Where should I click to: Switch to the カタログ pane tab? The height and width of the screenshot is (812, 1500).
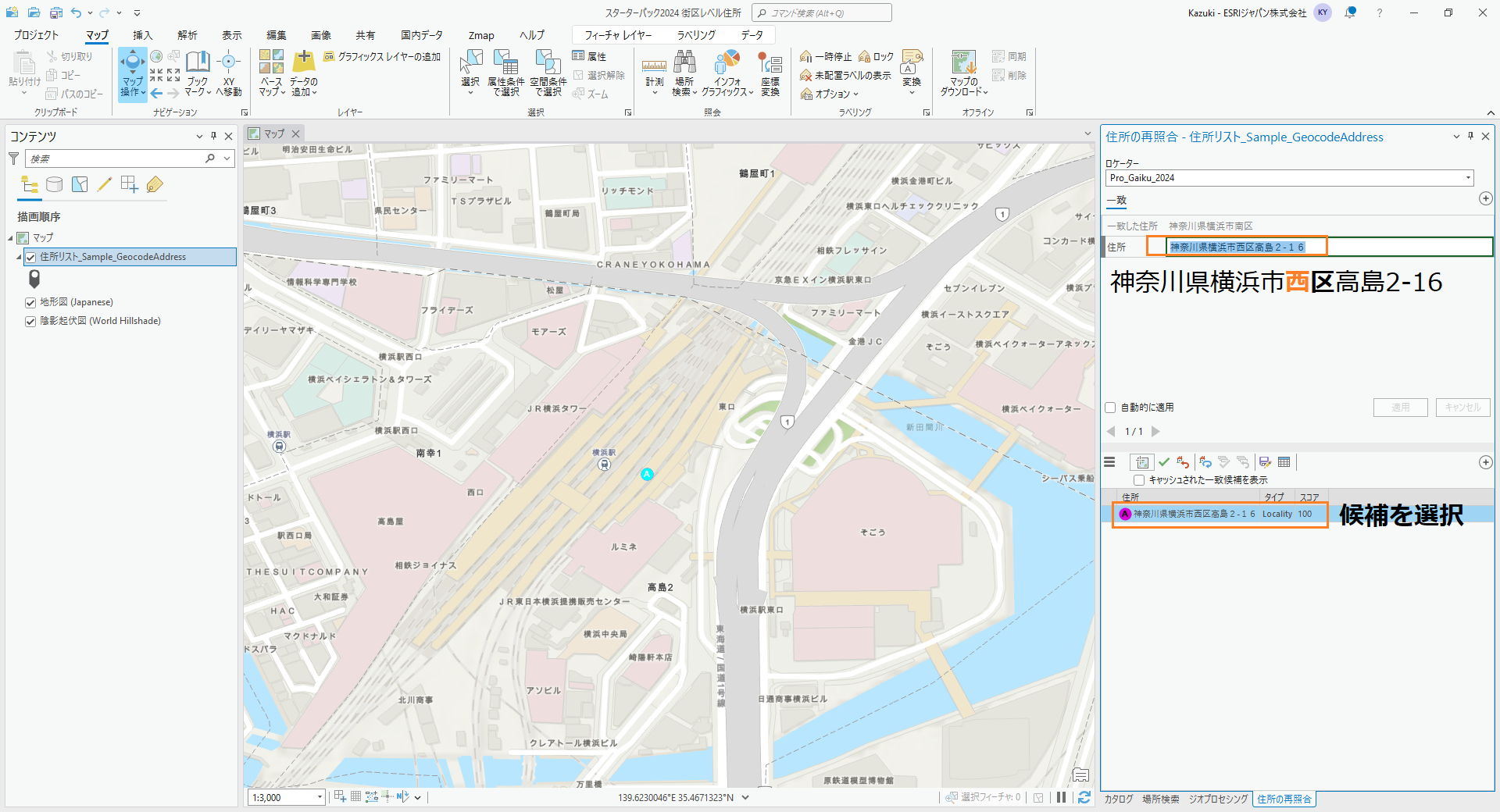click(1118, 799)
